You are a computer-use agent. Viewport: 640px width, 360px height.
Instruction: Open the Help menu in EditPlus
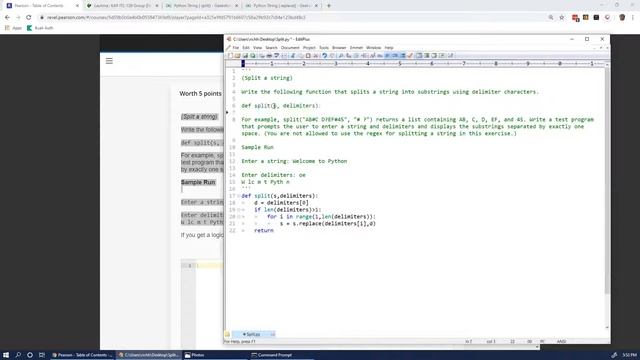pos(389,48)
